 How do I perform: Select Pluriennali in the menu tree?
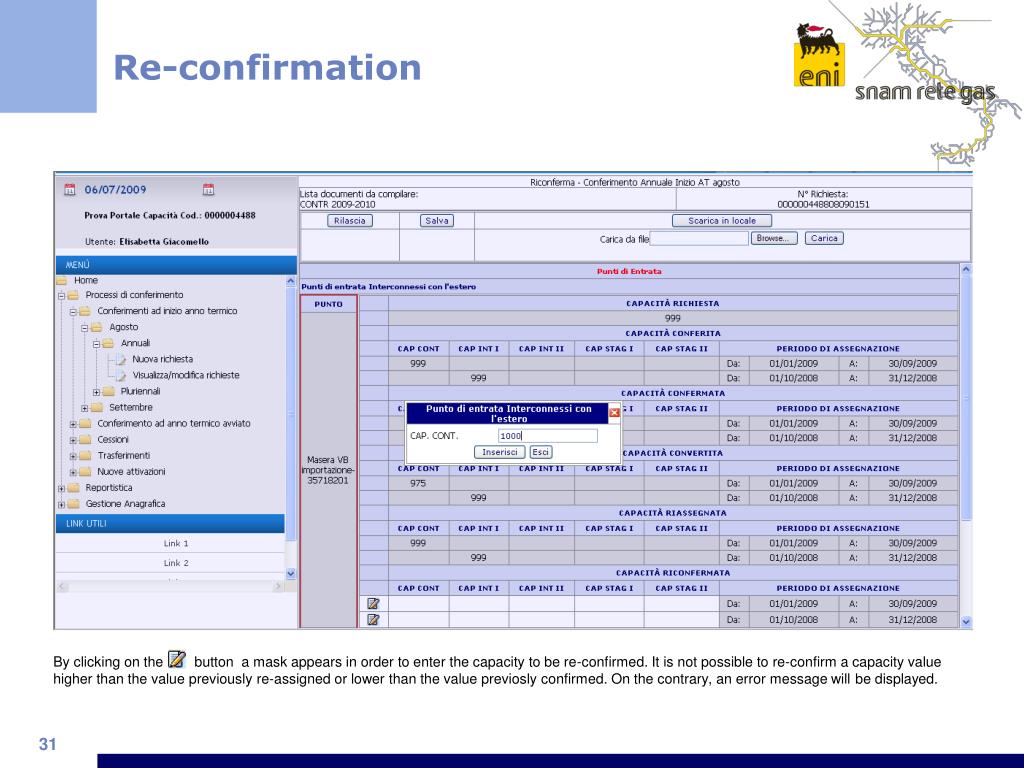click(x=140, y=391)
